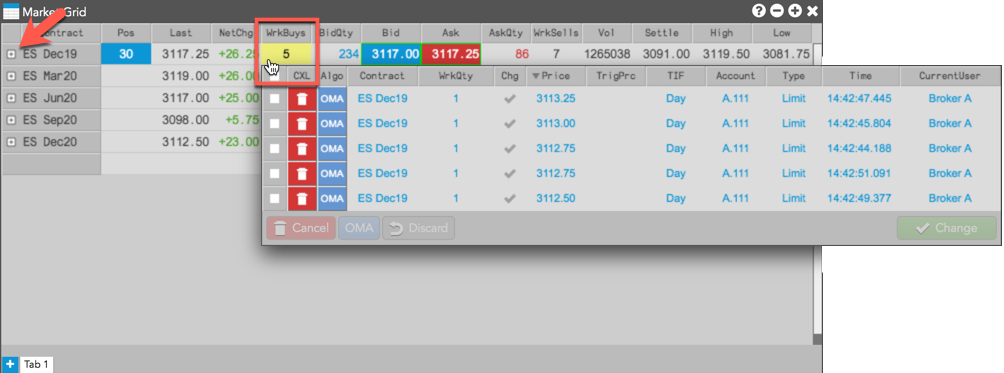Tick the checkbox for order priced 3112.50
This screenshot has height=373, width=1004.
click(x=275, y=199)
